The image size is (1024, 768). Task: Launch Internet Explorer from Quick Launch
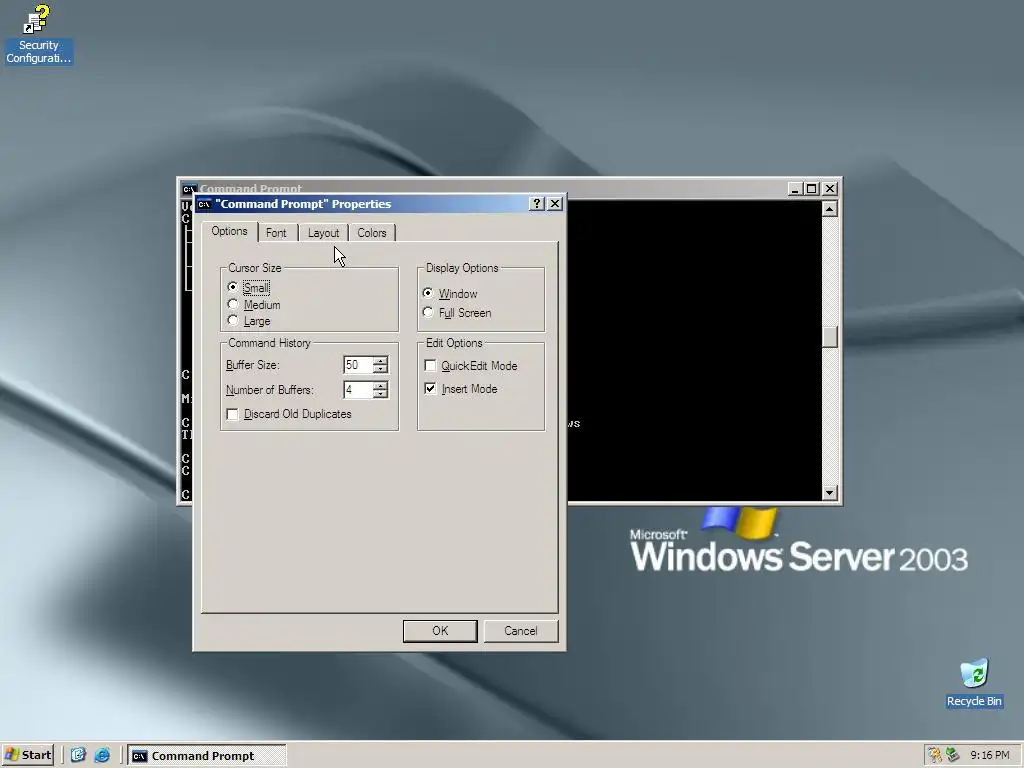102,756
